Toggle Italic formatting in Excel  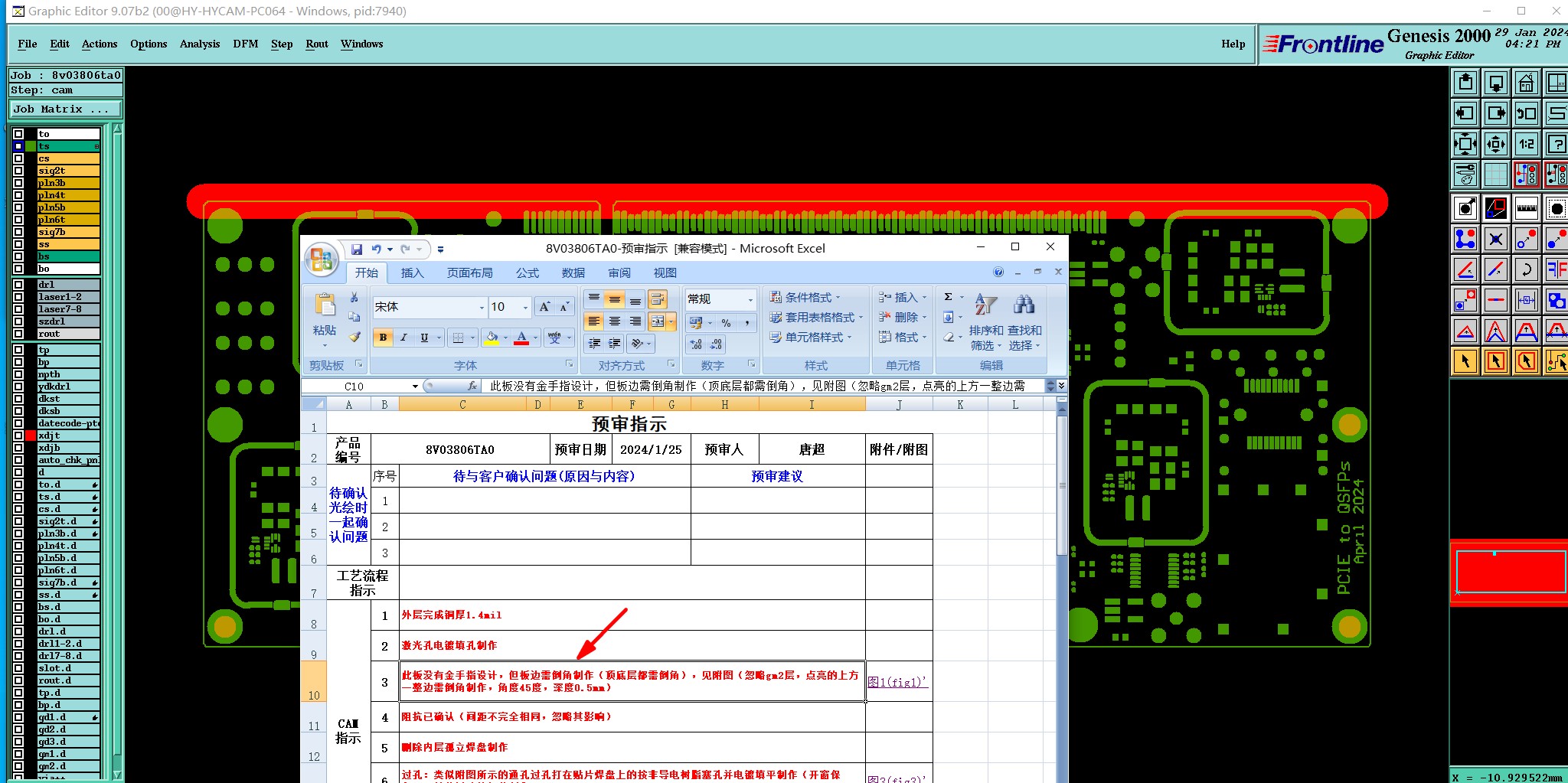click(x=403, y=337)
